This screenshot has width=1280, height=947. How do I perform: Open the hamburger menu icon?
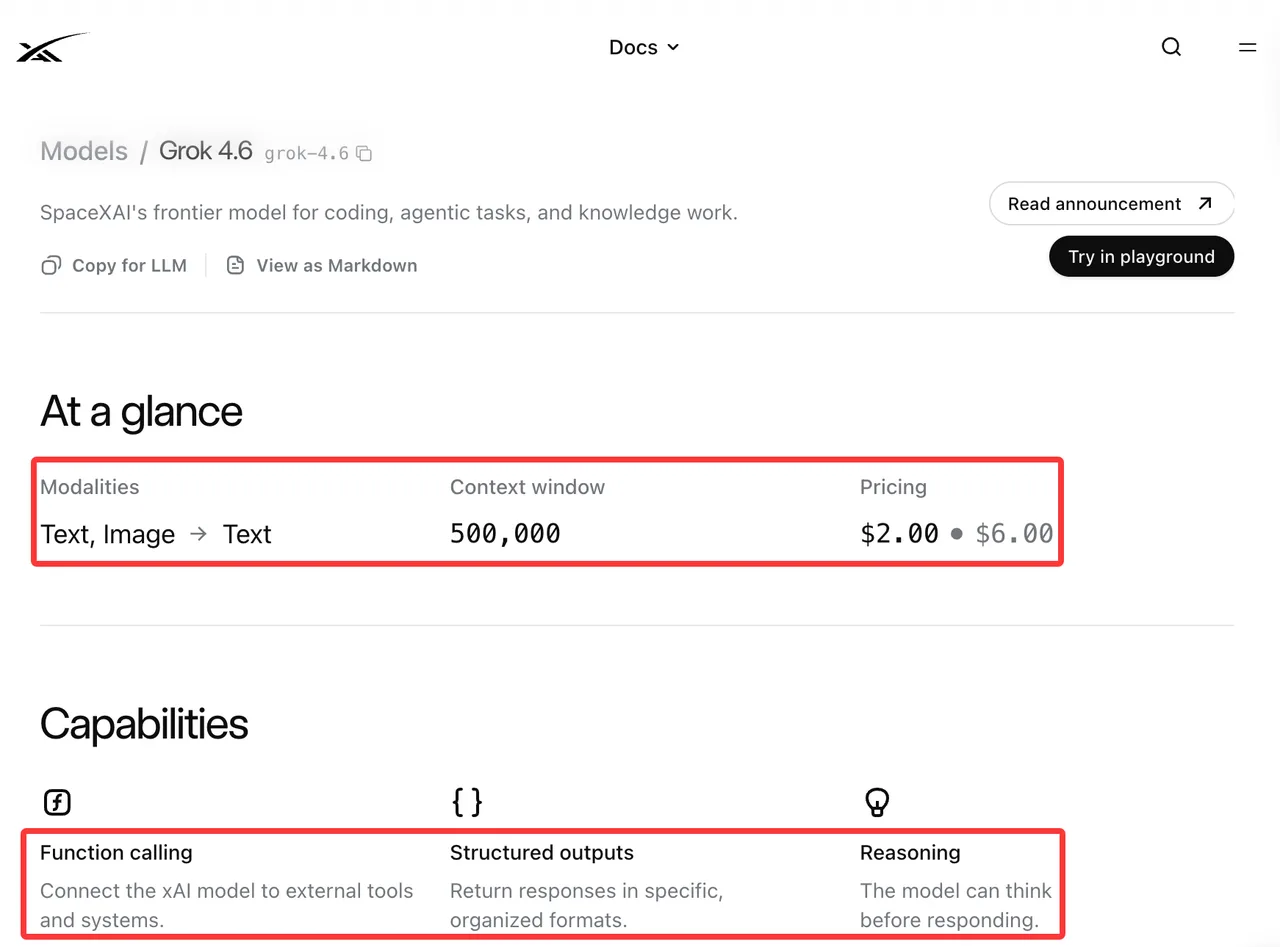click(1247, 47)
